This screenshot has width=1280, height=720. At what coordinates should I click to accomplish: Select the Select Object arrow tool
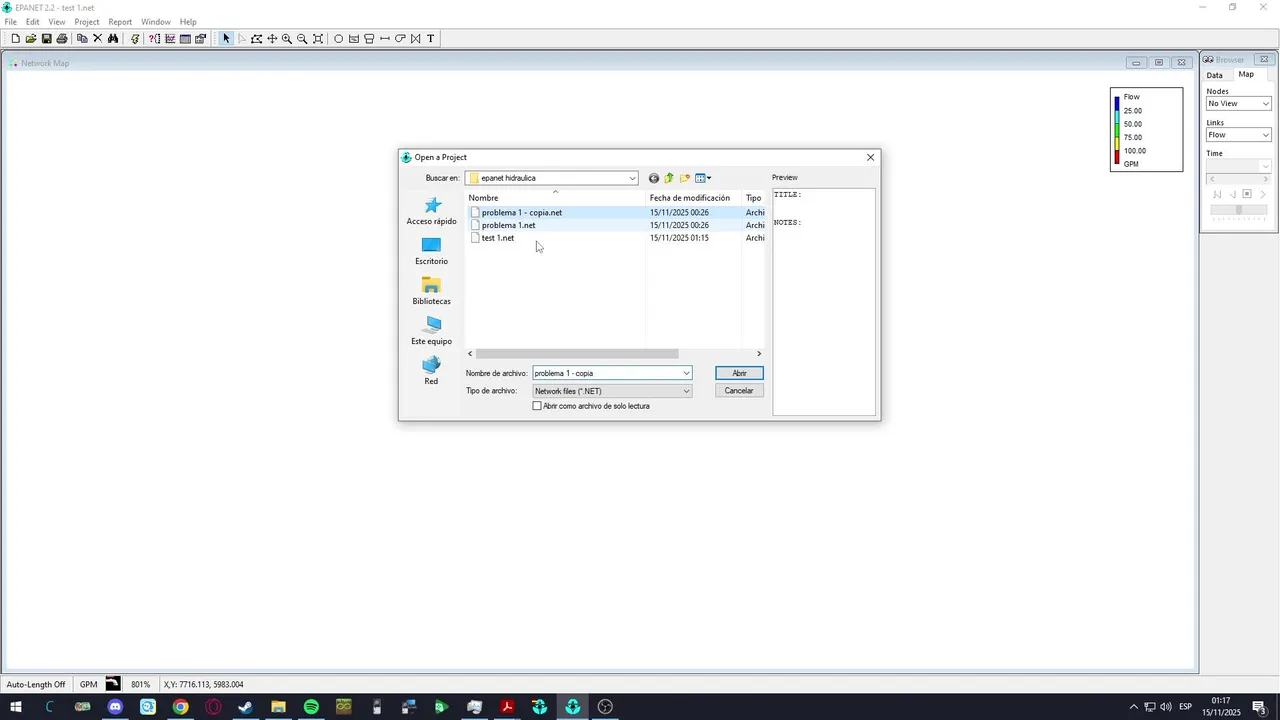point(226,39)
